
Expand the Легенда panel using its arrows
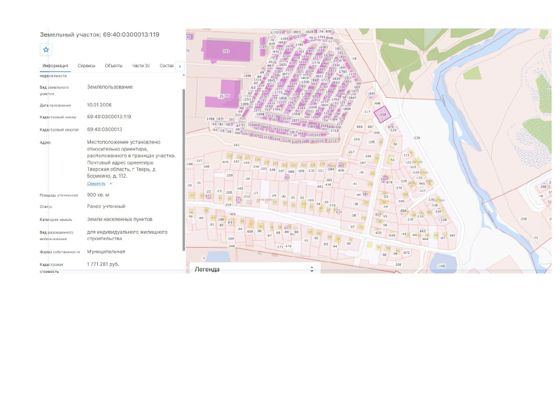coord(312,269)
